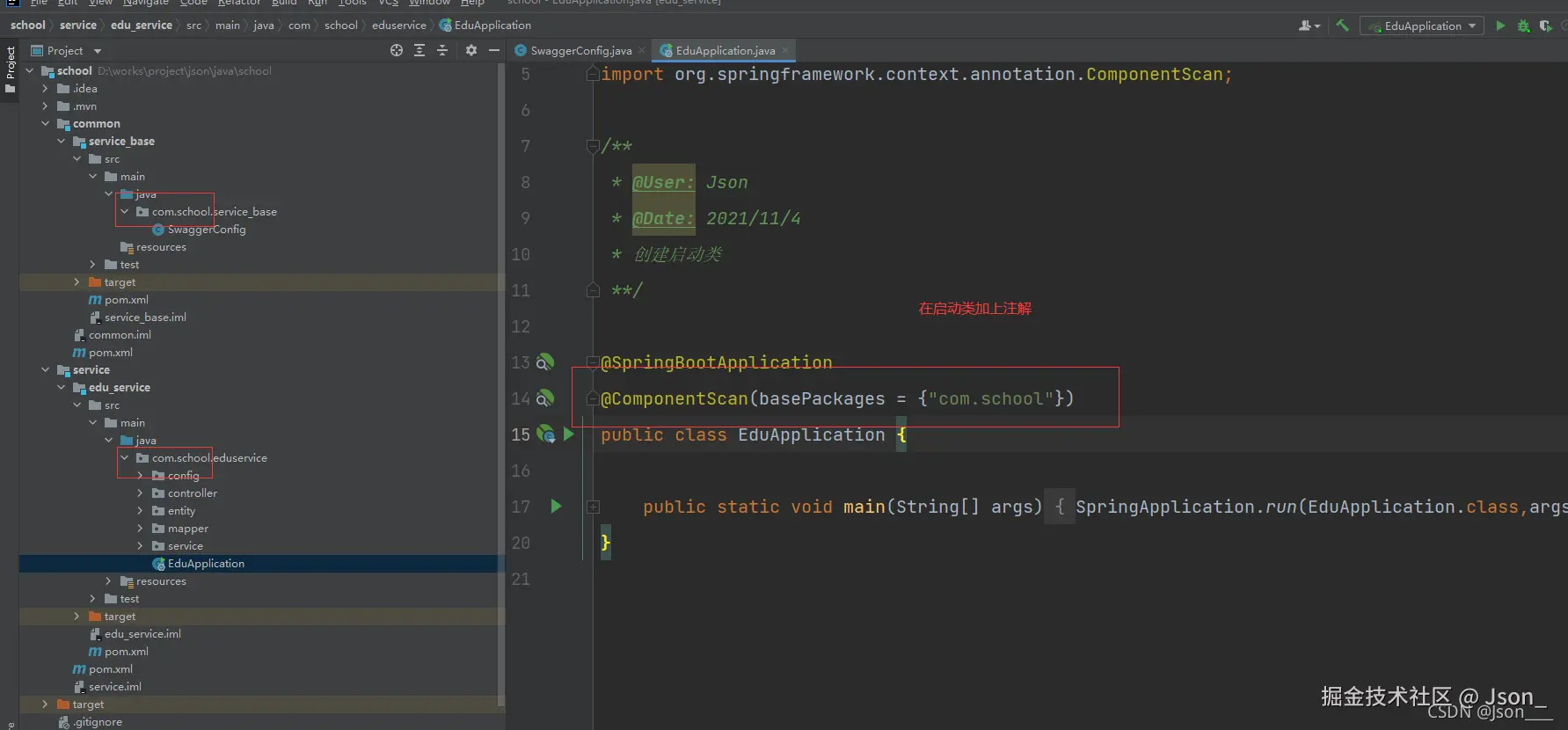The width and height of the screenshot is (1568, 730).
Task: Run with coverage using the shield icon
Action: pyautogui.click(x=1545, y=26)
